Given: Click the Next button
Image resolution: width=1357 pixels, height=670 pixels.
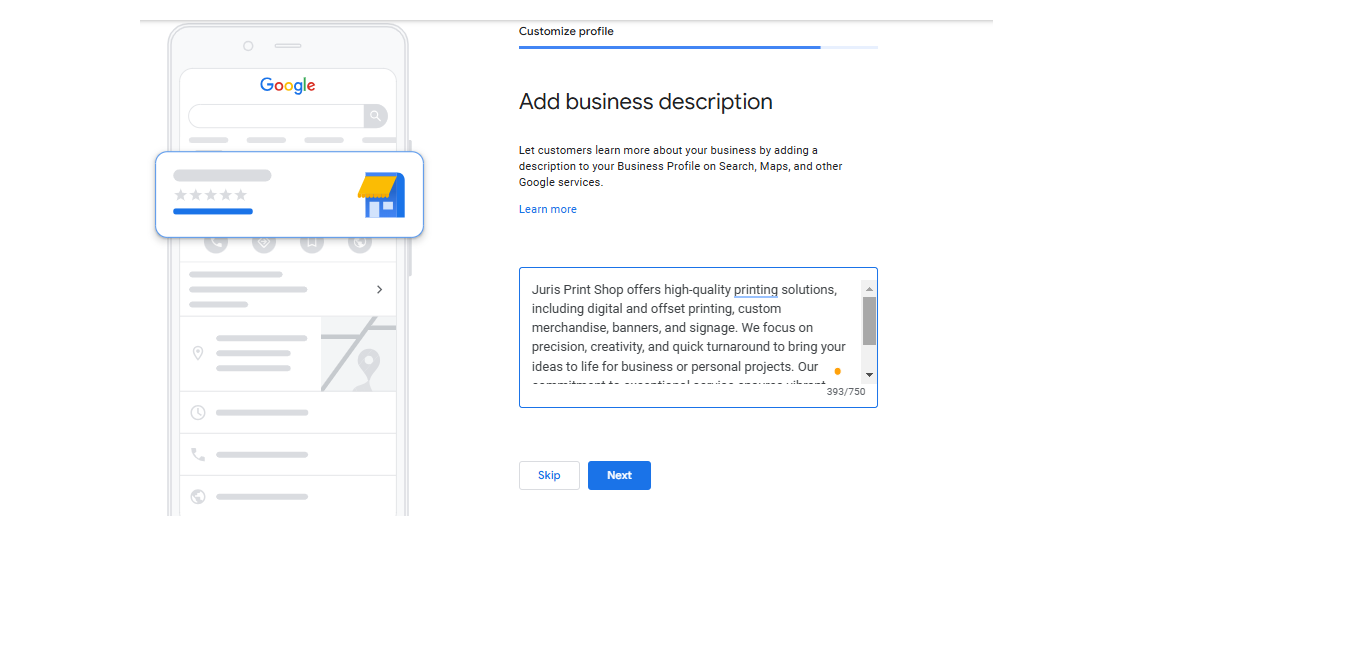Looking at the screenshot, I should (619, 475).
